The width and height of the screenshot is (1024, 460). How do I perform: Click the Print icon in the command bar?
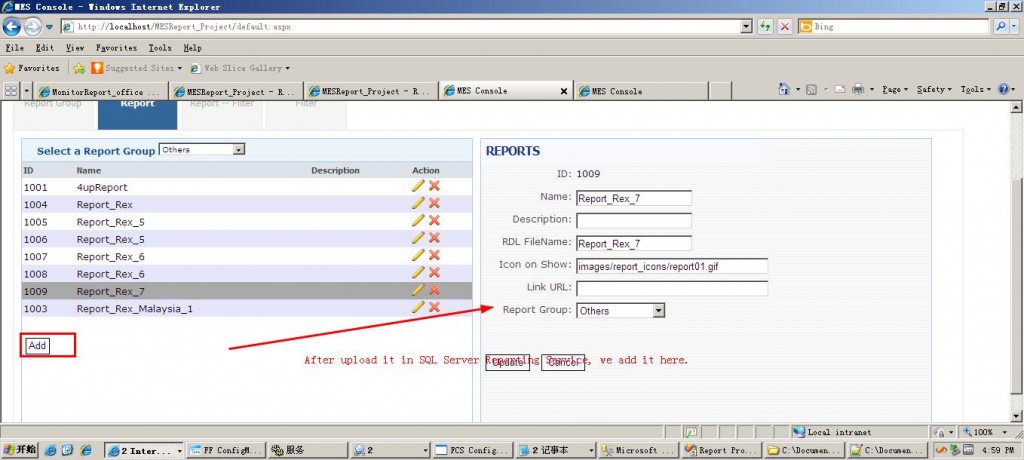click(858, 90)
